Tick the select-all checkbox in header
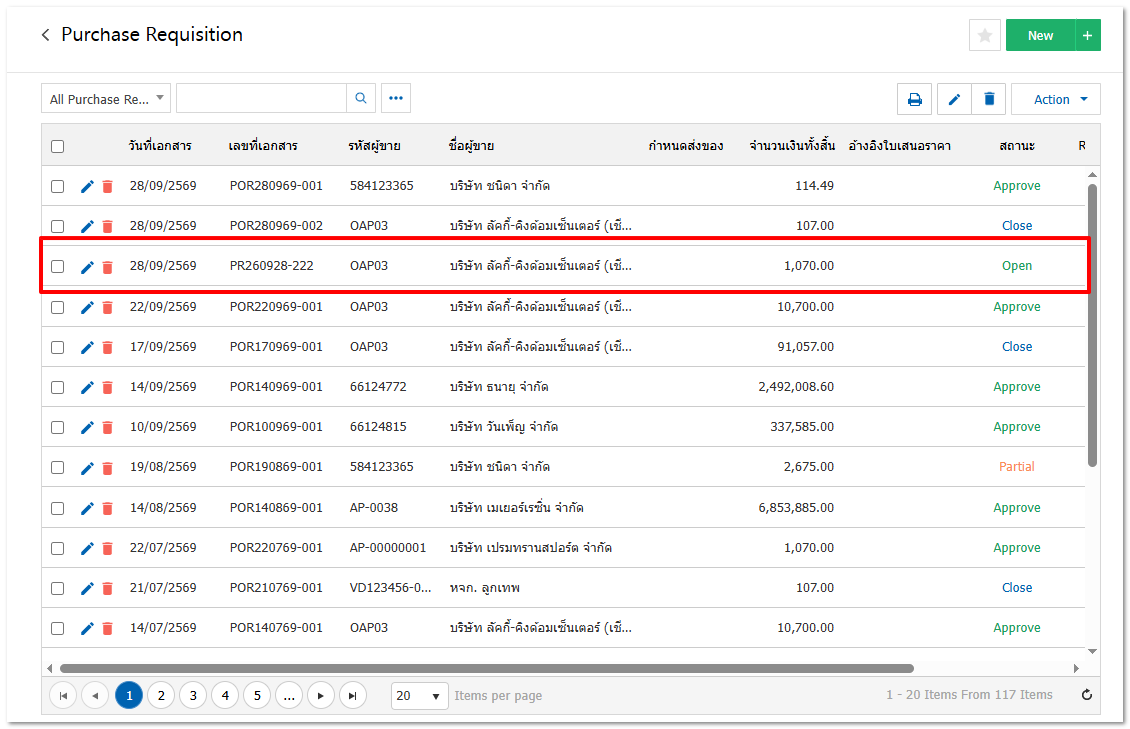This screenshot has width=1130, height=729. [58, 146]
